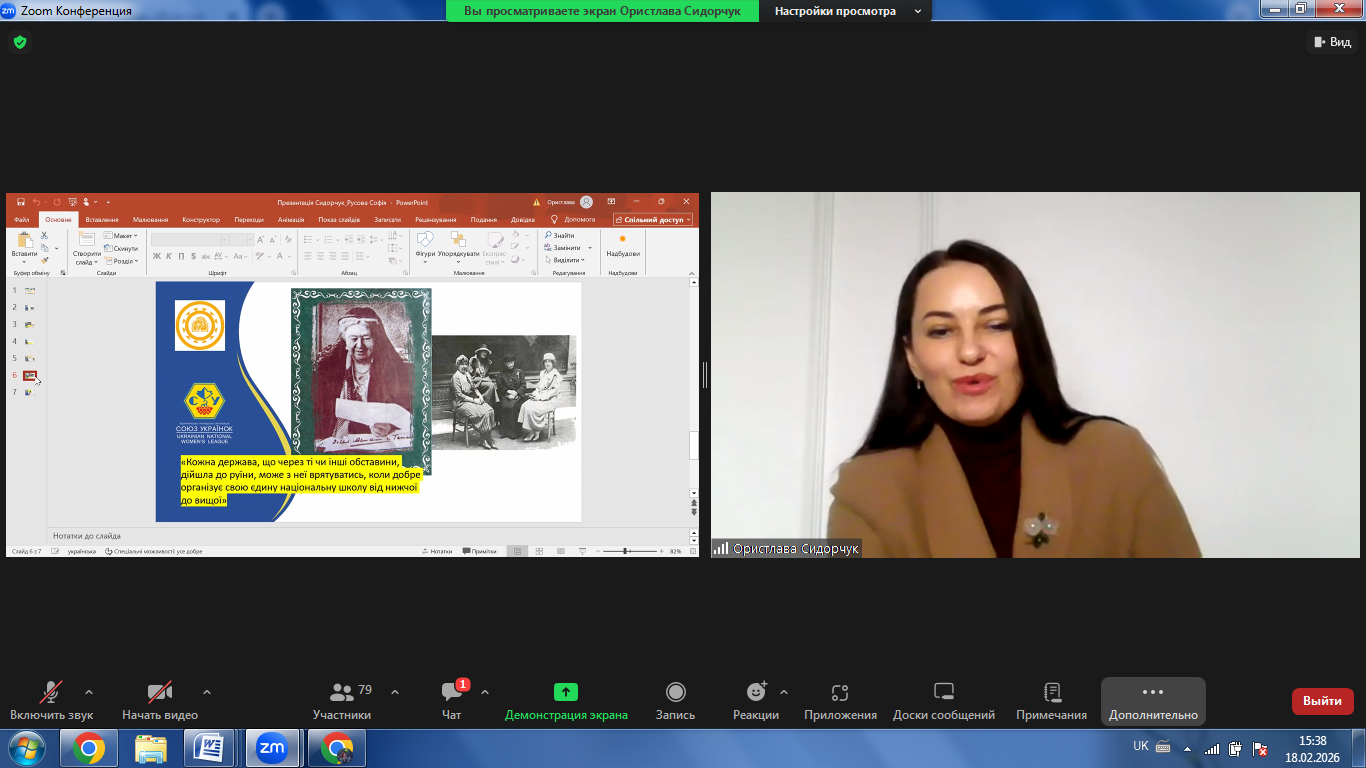Open the Chat panel
Image resolution: width=1366 pixels, height=768 pixels.
coord(451,701)
